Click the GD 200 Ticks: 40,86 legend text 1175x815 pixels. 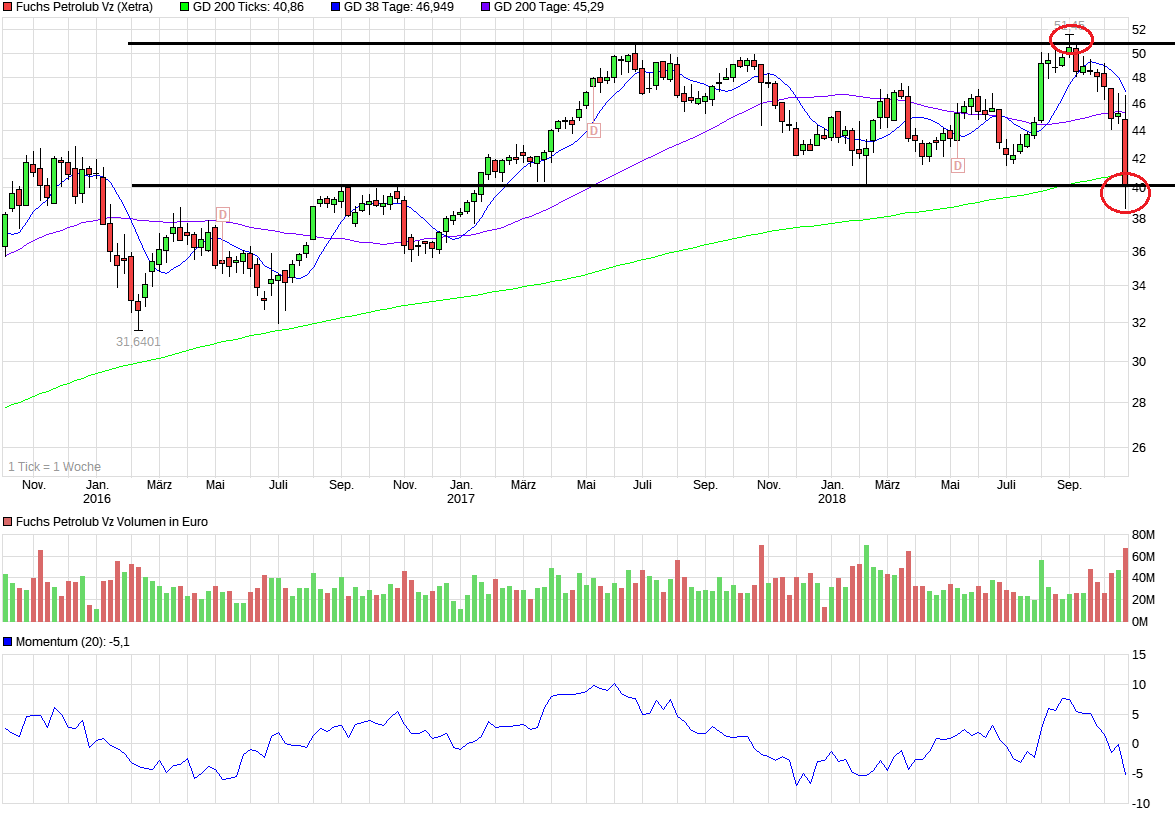click(x=249, y=7)
